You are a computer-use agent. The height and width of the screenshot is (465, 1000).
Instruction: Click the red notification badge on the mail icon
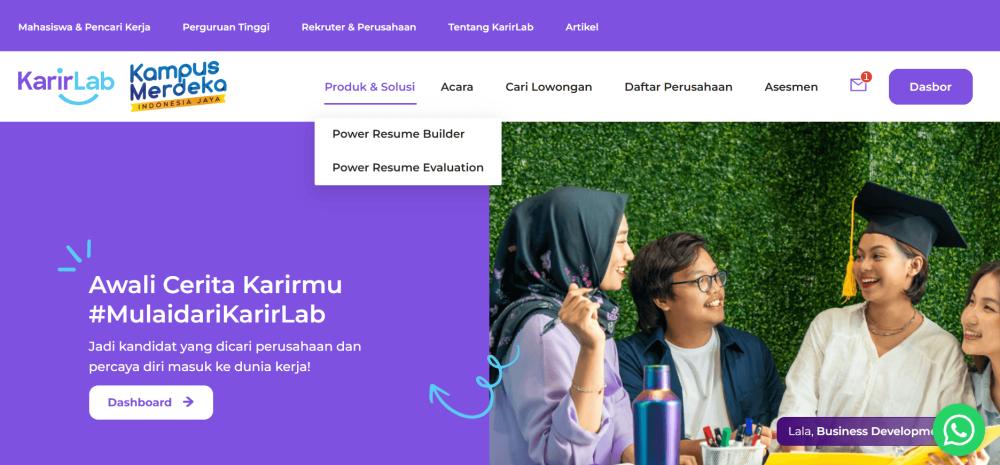[865, 77]
